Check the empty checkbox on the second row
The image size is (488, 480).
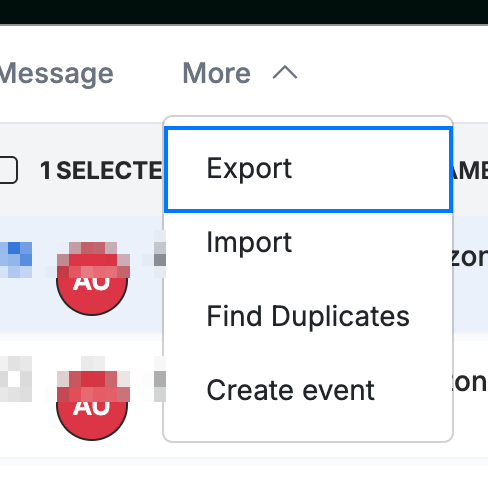click(16, 379)
